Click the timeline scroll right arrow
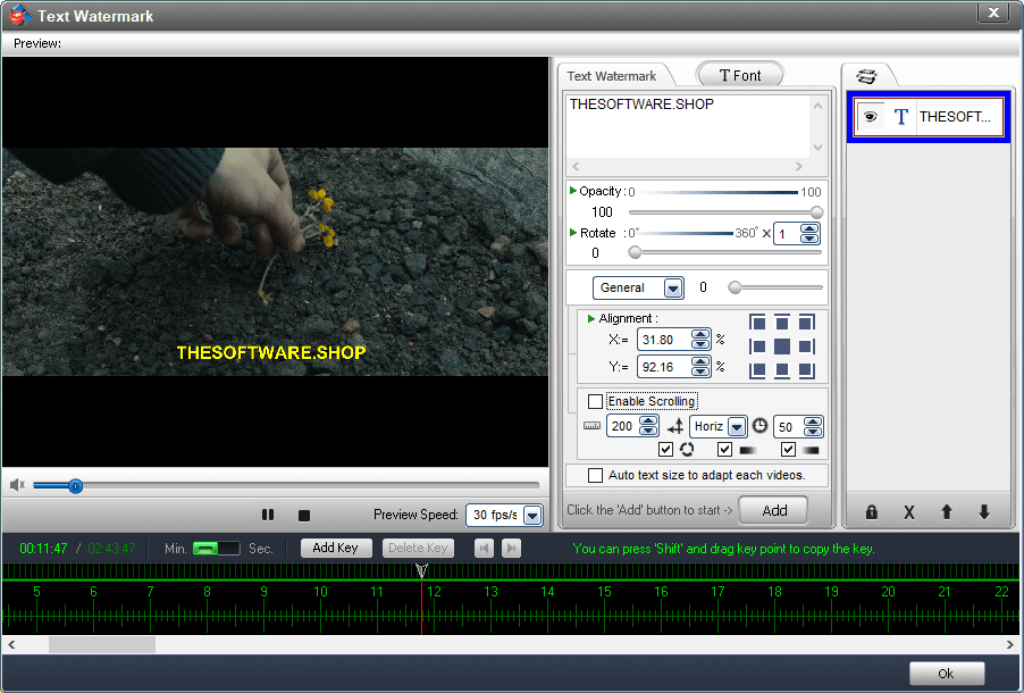1024x693 pixels. (1011, 645)
